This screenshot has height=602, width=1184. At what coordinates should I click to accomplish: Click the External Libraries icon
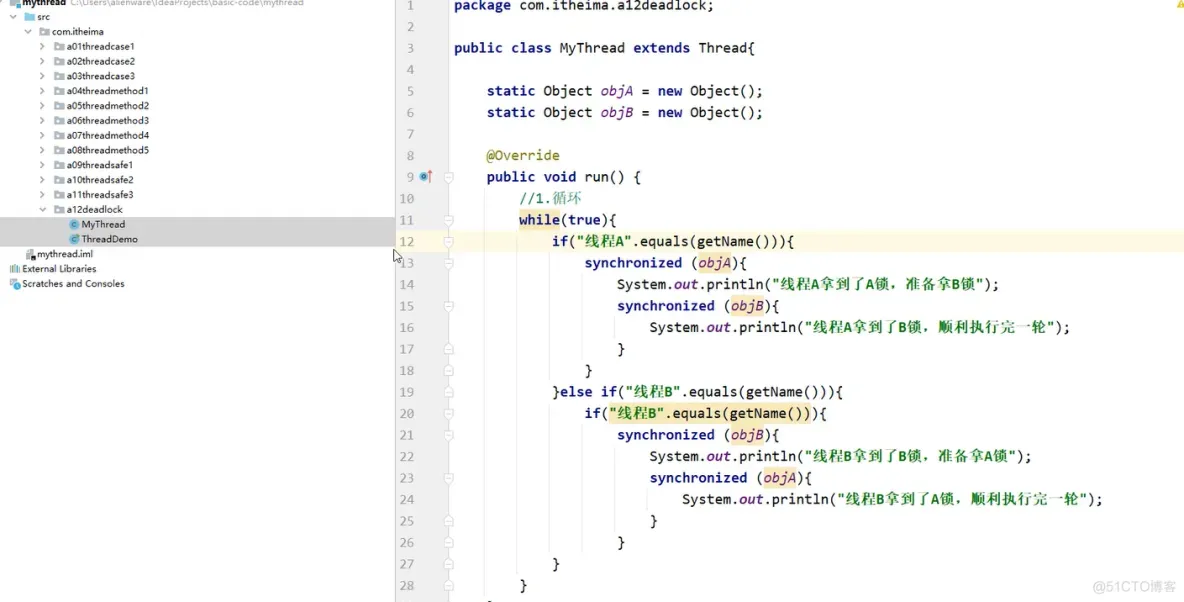14,269
